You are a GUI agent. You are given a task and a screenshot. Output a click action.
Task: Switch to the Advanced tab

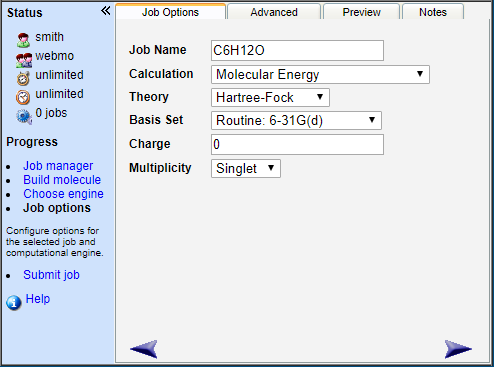coord(274,12)
